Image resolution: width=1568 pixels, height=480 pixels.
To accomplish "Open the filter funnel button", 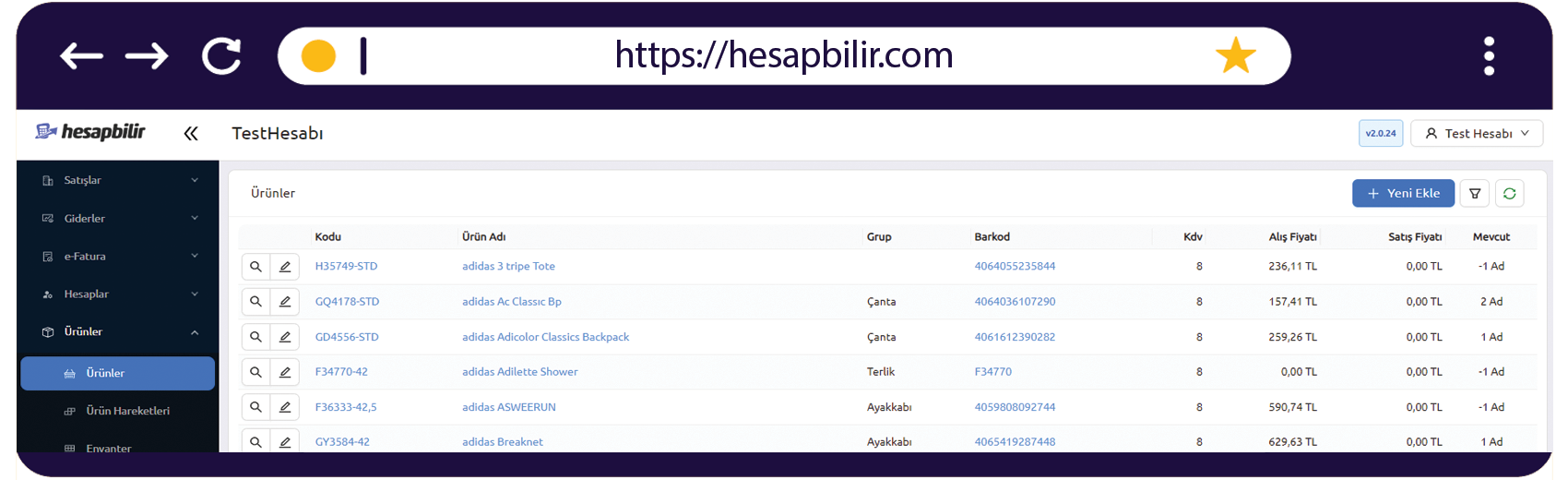I will [1475, 194].
